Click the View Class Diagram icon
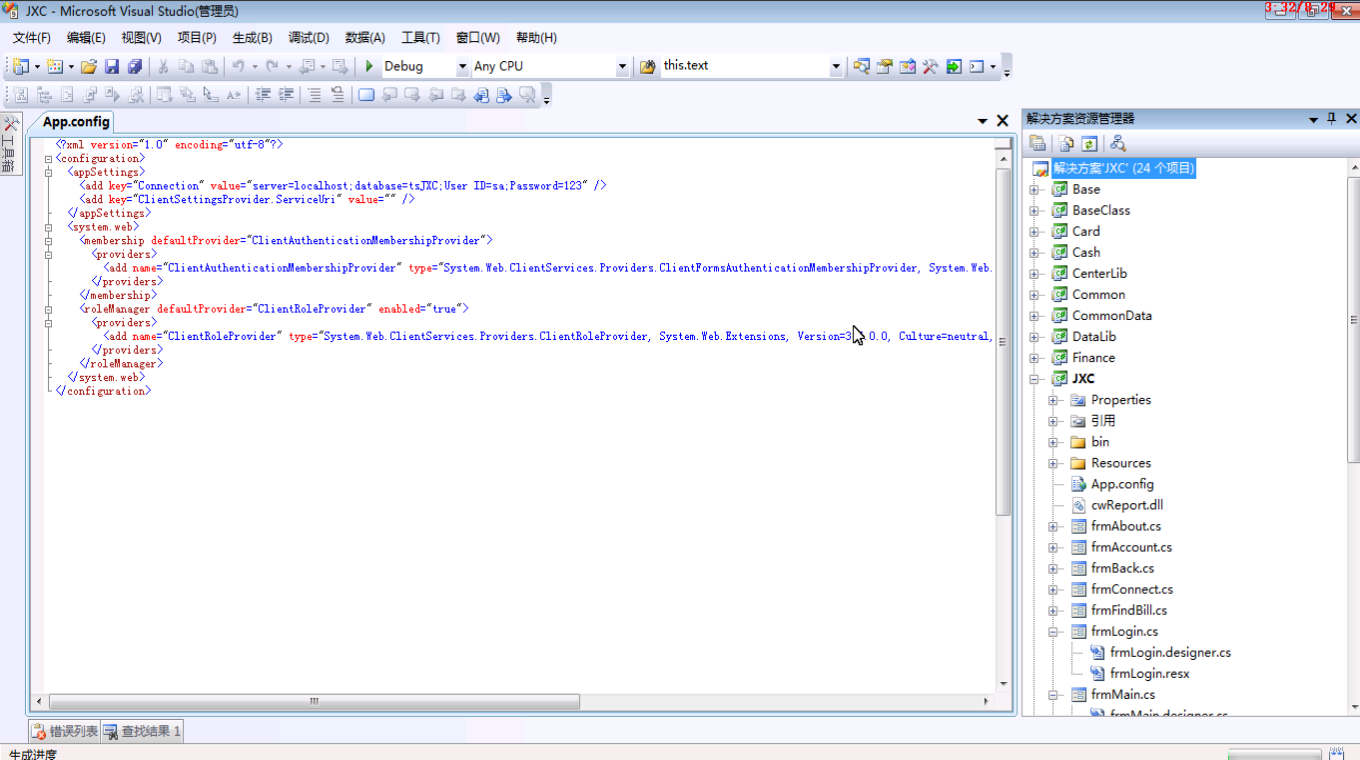 [x=1118, y=144]
